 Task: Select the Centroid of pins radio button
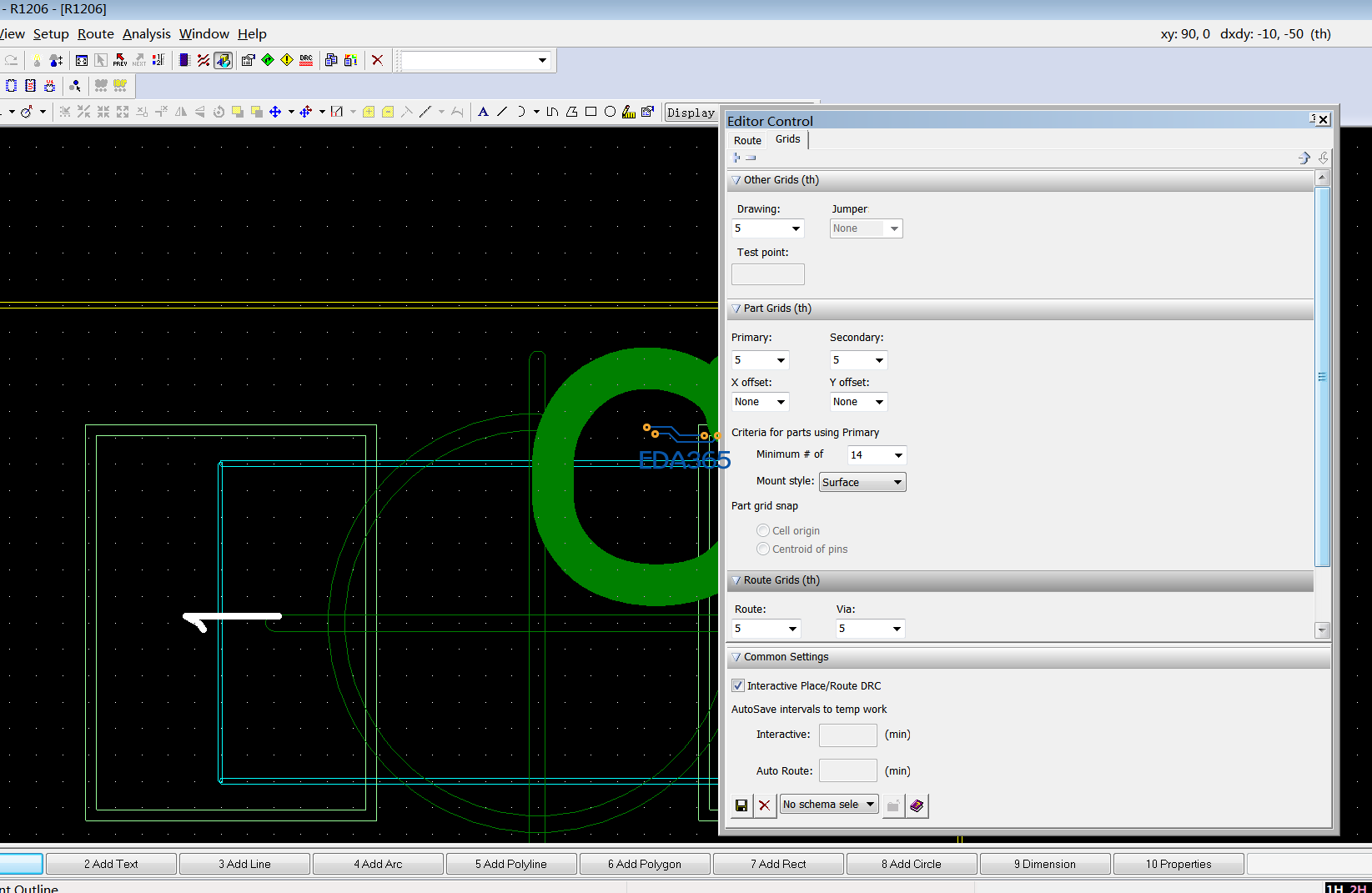[x=763, y=549]
